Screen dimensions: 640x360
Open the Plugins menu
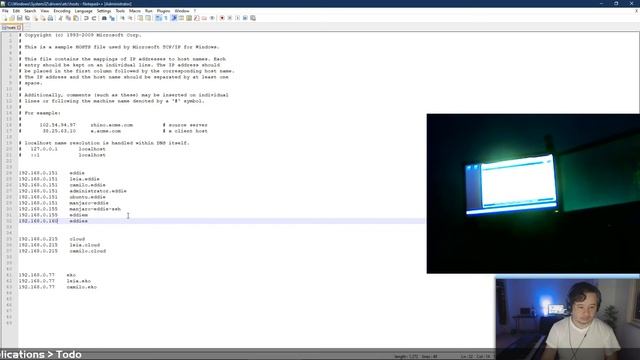point(163,11)
